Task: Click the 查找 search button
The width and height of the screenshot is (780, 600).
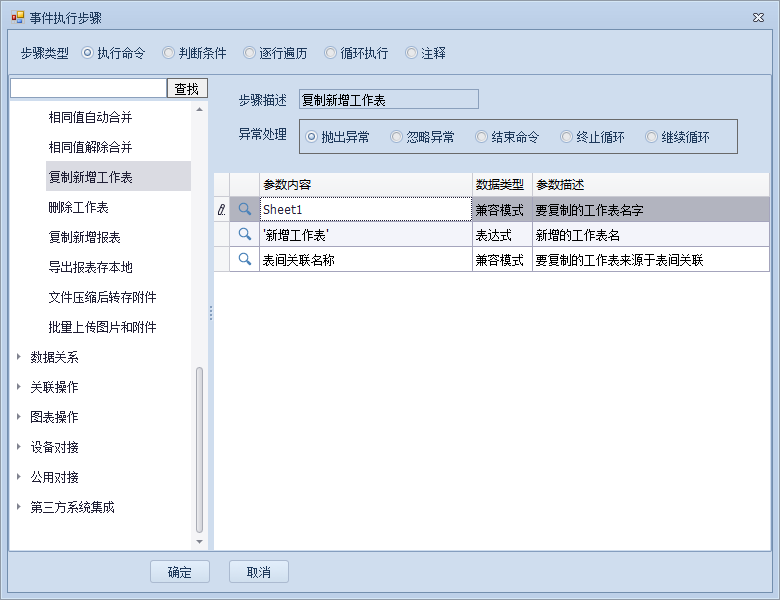Action: click(187, 89)
